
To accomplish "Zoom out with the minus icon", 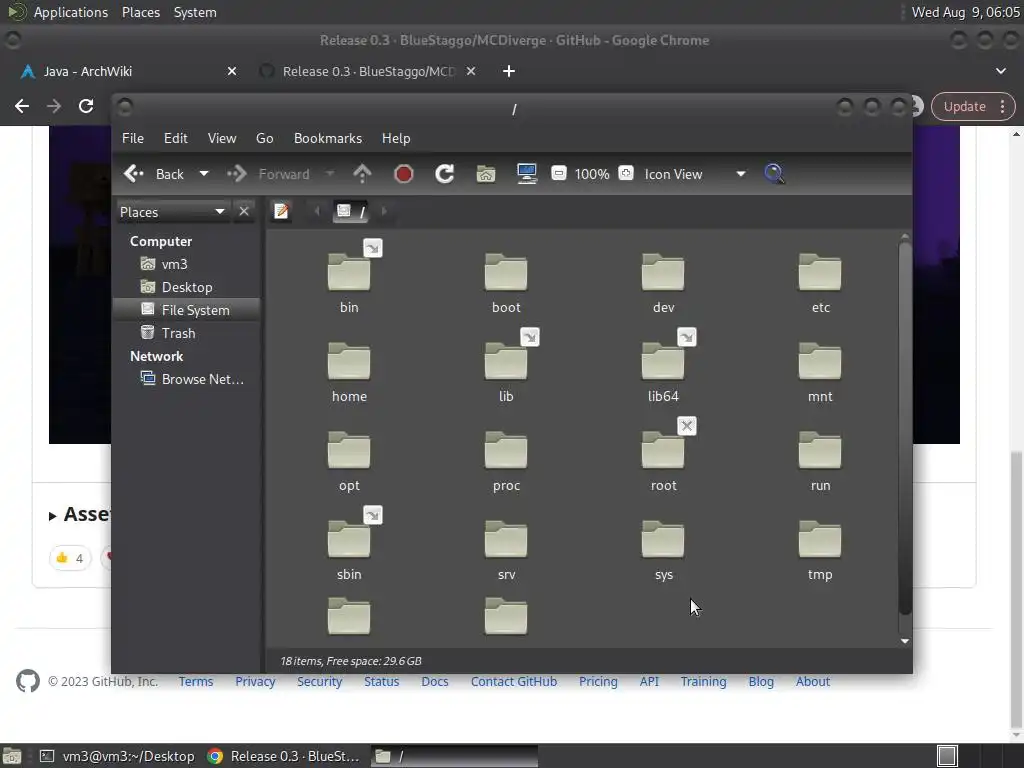I will click(559, 173).
